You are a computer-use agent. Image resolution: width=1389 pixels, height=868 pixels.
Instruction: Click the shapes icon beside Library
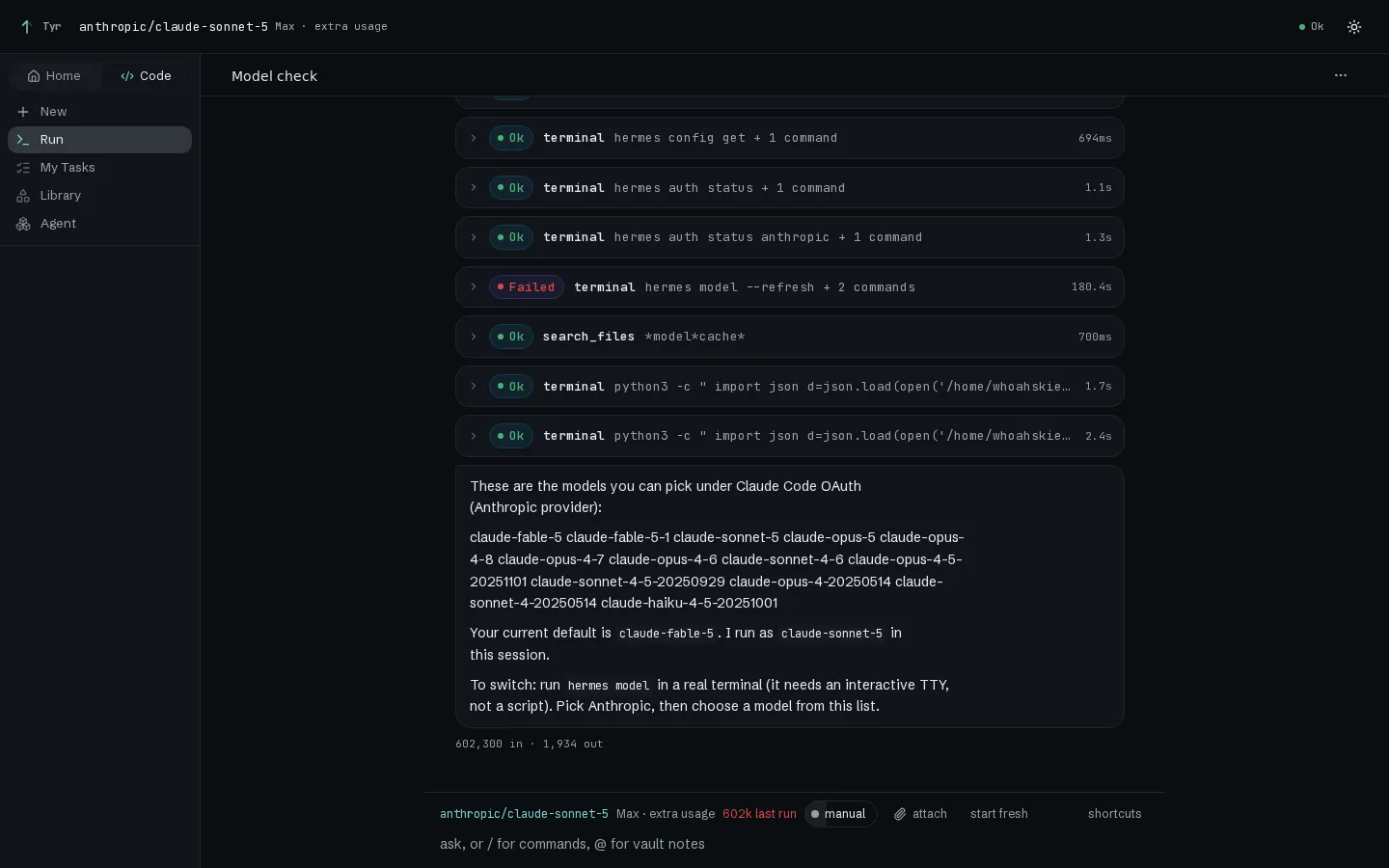tap(23, 196)
